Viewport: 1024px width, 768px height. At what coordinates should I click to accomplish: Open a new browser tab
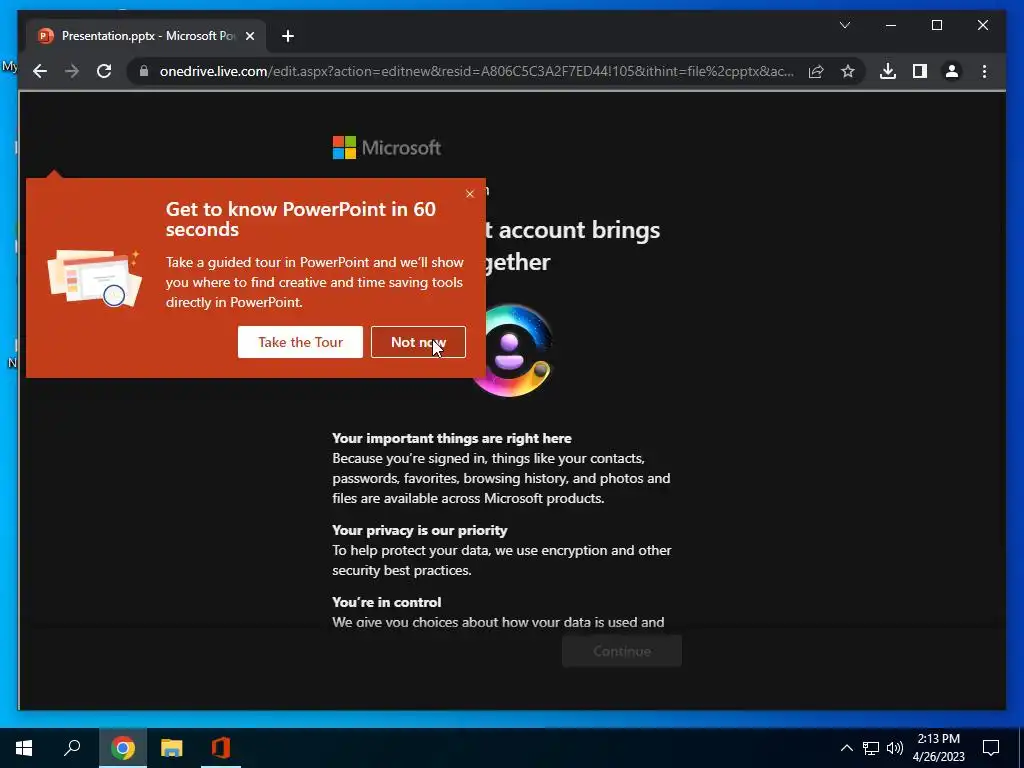point(288,36)
